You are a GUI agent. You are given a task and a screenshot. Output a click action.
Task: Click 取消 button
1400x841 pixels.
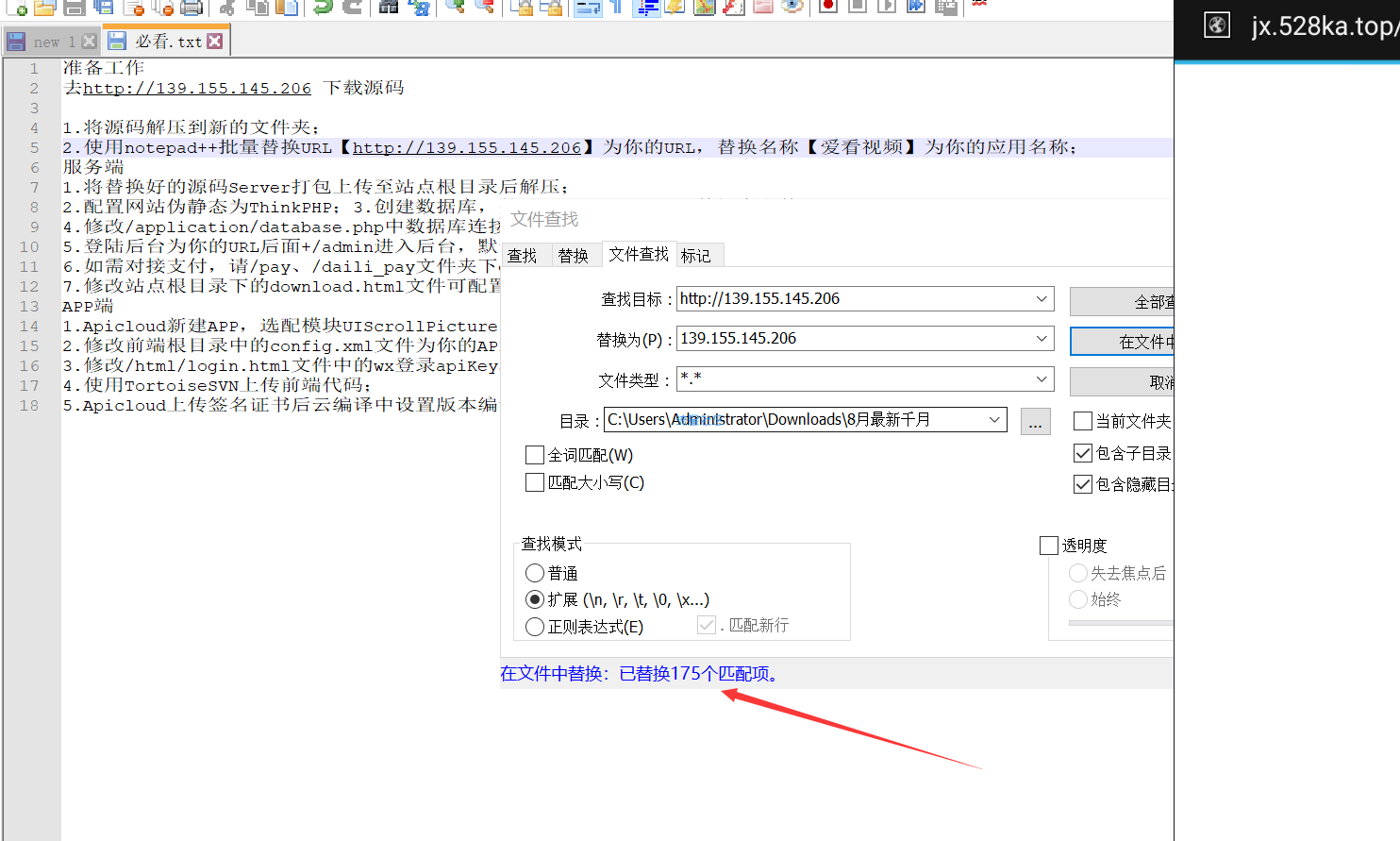(1122, 382)
